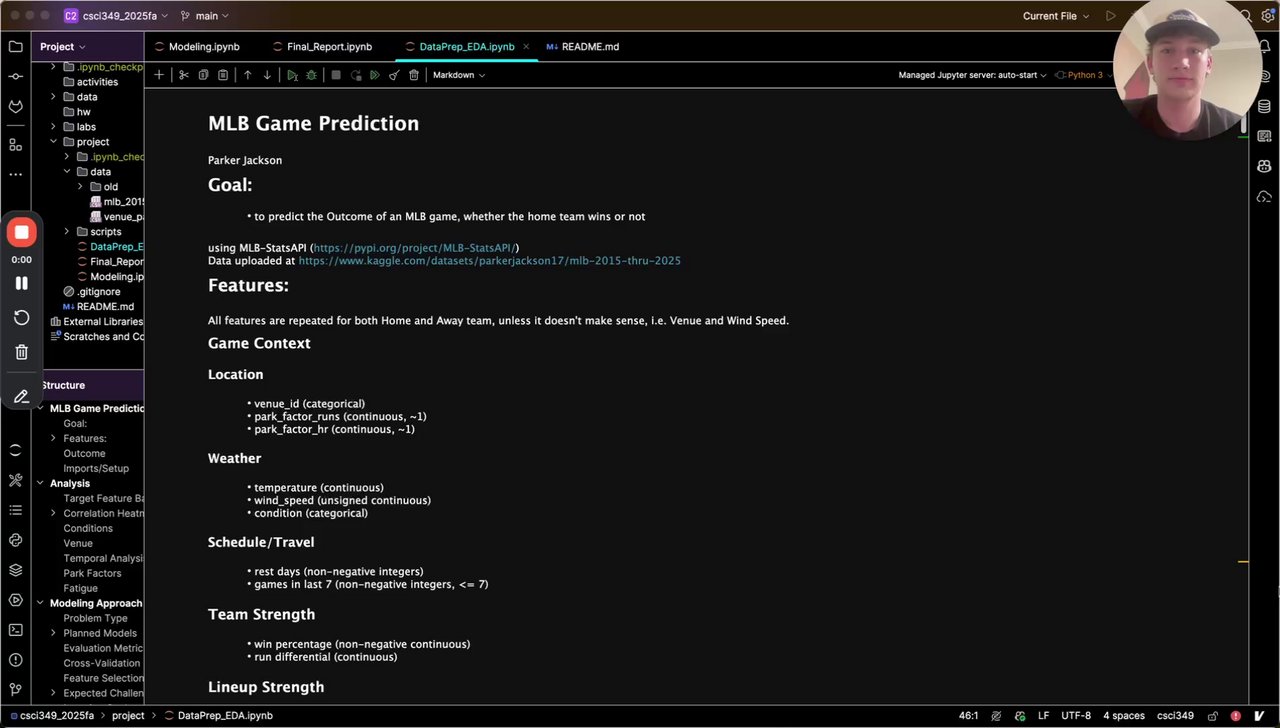The image size is (1280, 728).
Task: Open the Kaggle dataset link
Action: point(489,261)
